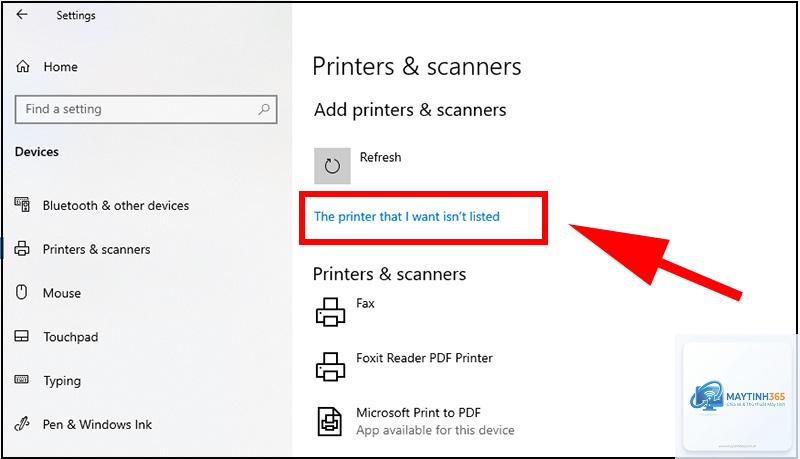Click the Typing keyboard icon

point(21,379)
